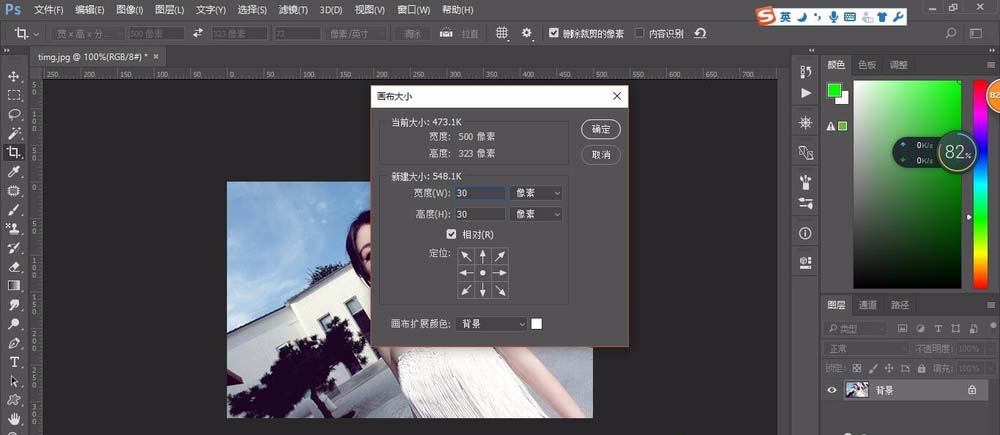Select the Hand tool
Viewport: 1000px width, 435px height.
(14, 417)
